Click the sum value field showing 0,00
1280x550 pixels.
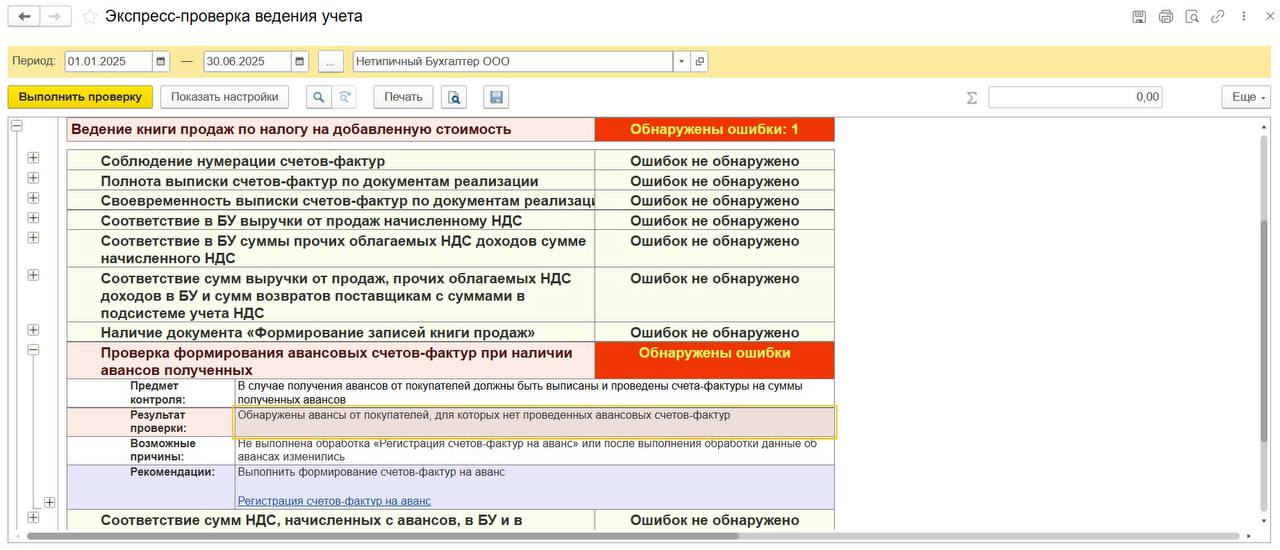click(1075, 97)
